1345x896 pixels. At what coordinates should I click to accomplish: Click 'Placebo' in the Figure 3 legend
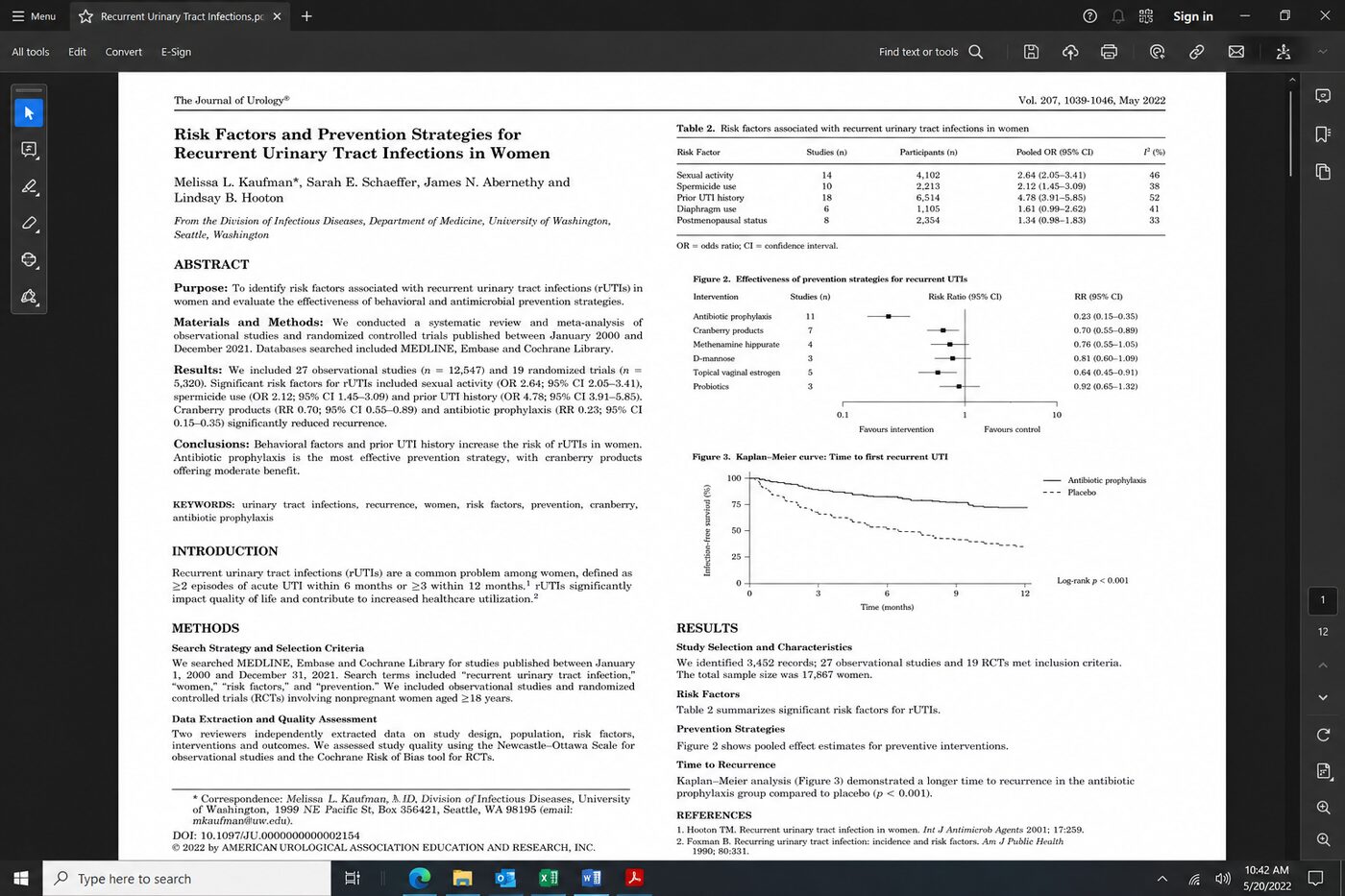1082,493
